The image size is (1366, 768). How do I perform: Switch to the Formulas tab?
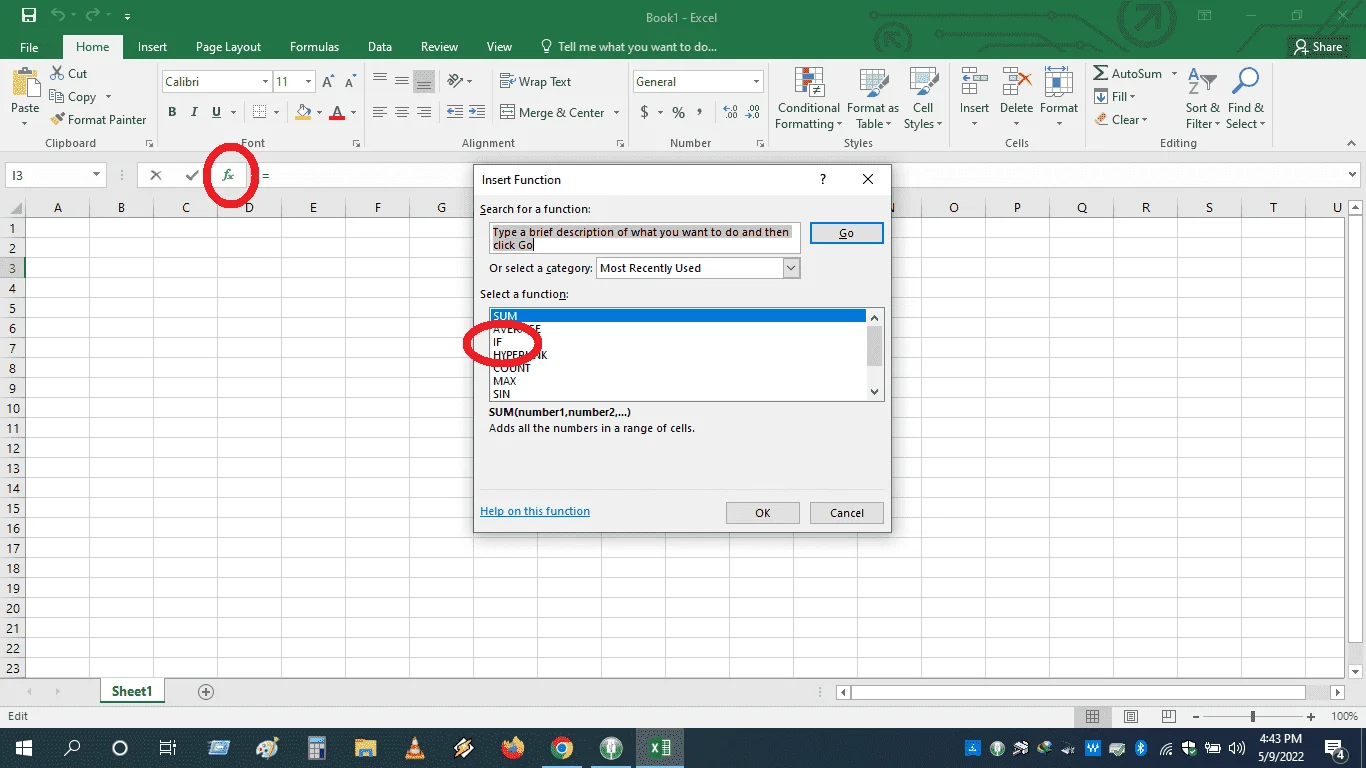[314, 47]
